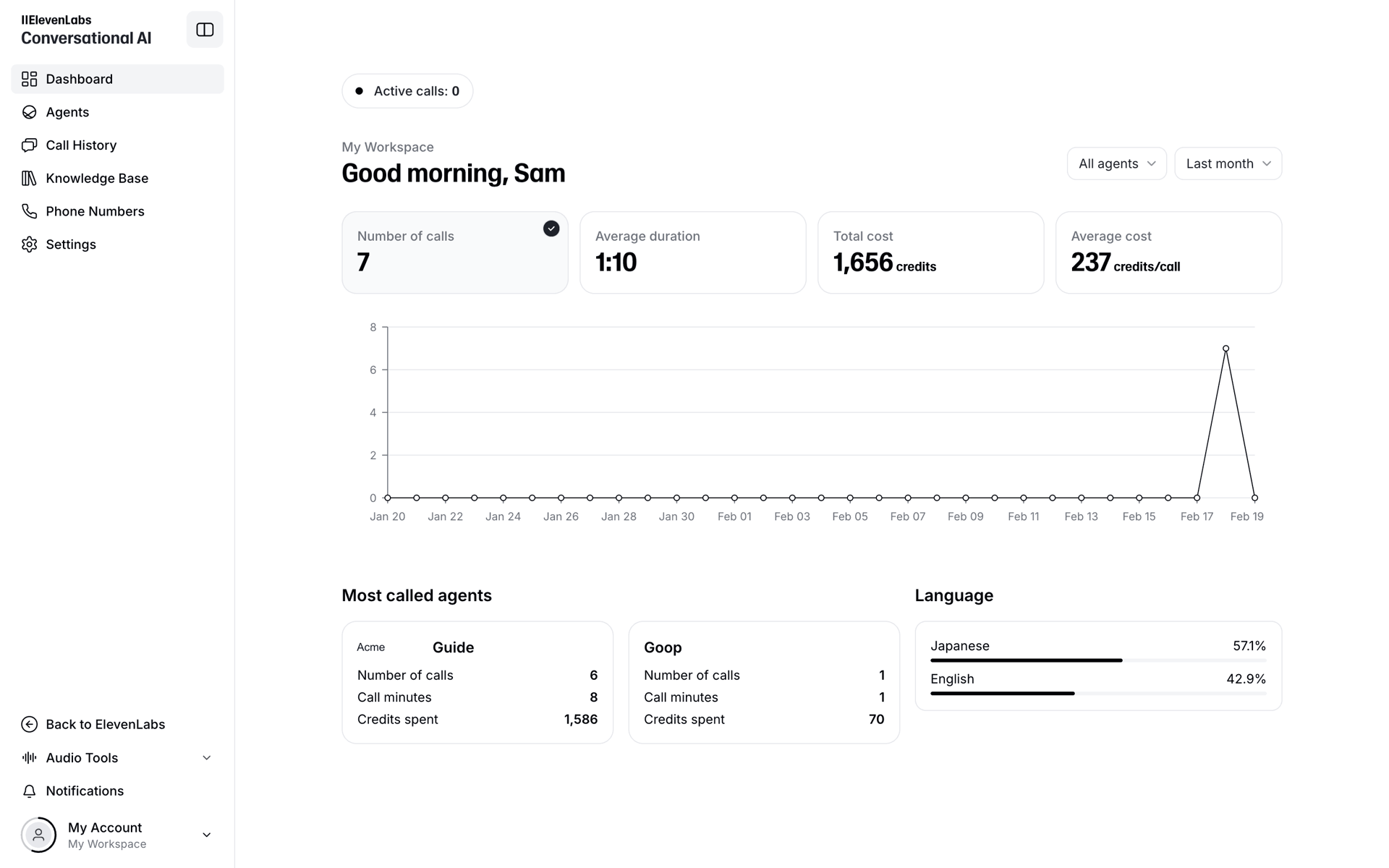Screen dimensions: 1389x868
Task: Click the Good morning, Sam heading
Action: click(454, 174)
